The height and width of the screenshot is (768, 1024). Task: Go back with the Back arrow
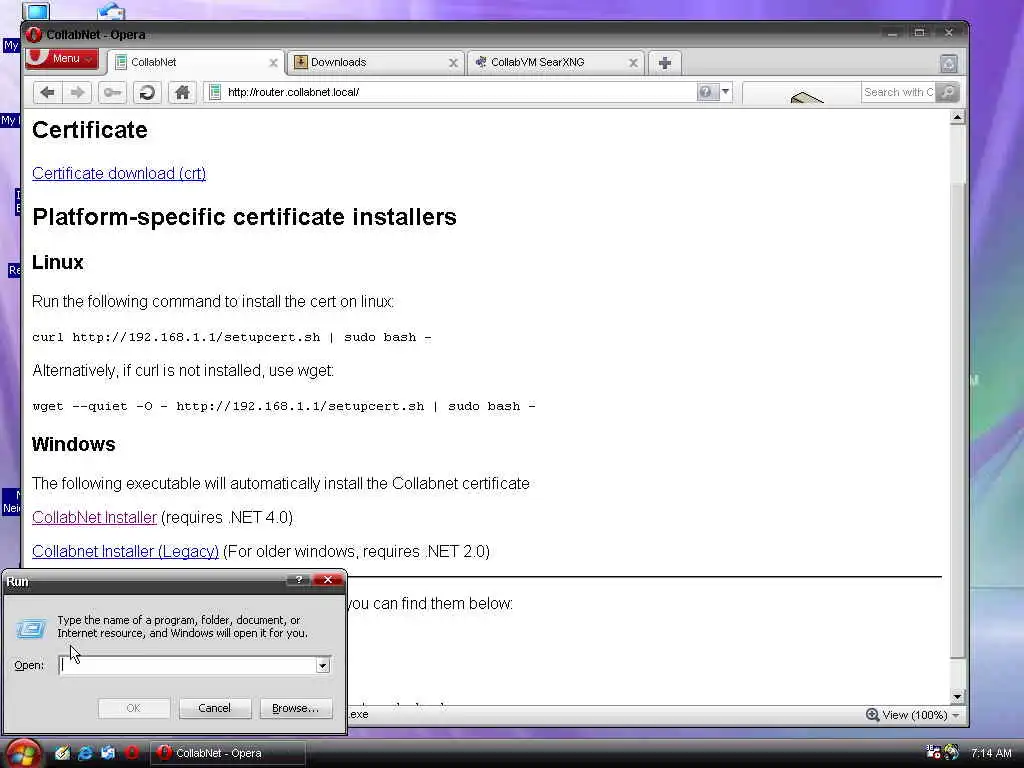click(48, 92)
